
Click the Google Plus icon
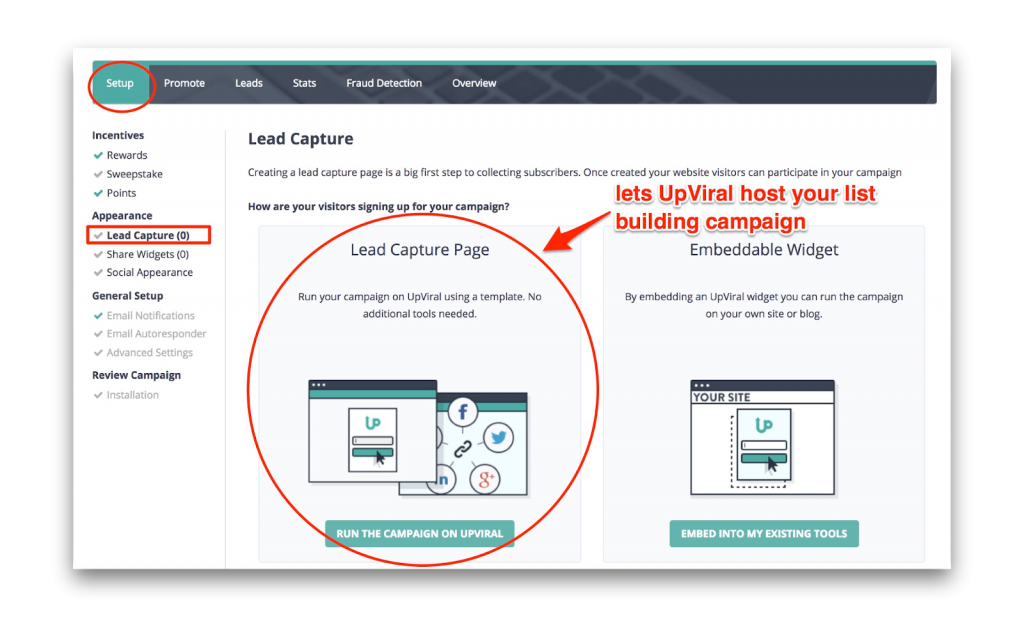point(485,480)
